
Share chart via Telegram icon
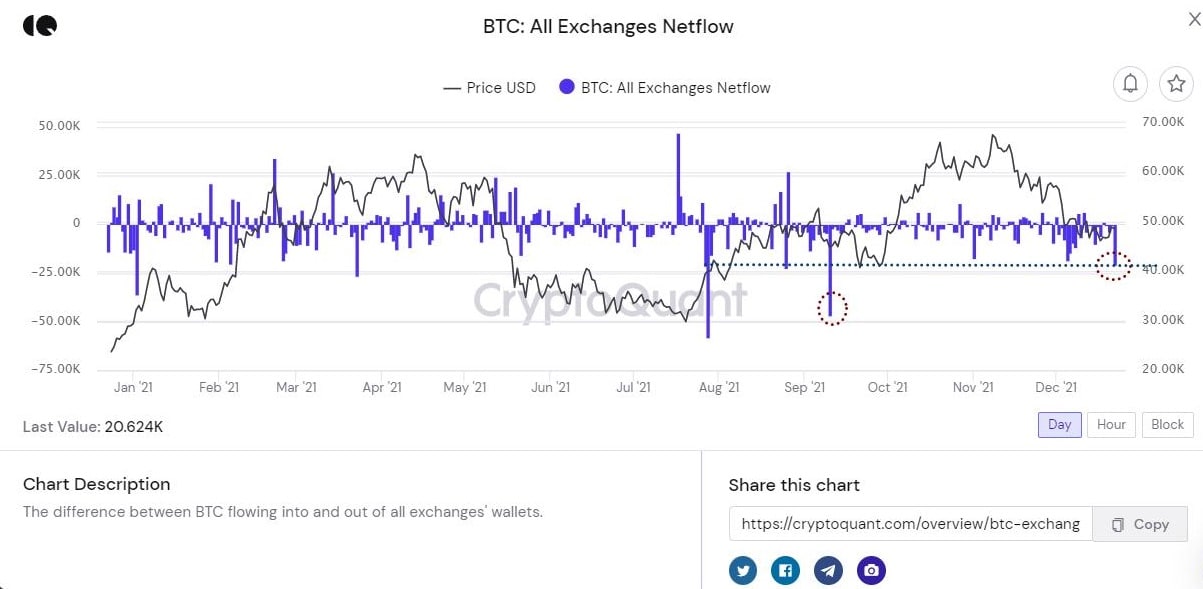click(x=828, y=570)
